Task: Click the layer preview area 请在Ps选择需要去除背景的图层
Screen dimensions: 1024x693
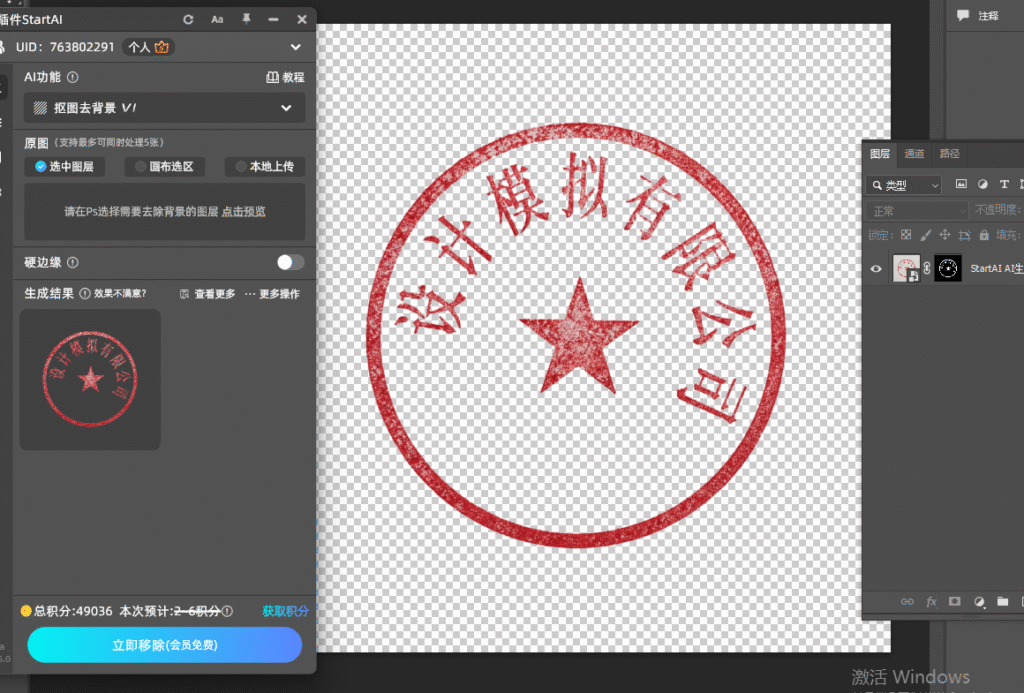Action: point(165,212)
